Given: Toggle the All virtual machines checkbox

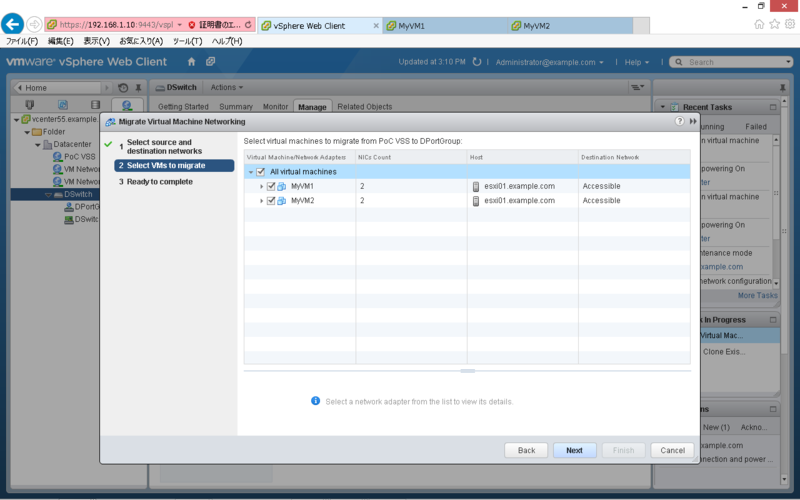Looking at the screenshot, I should [x=260, y=172].
